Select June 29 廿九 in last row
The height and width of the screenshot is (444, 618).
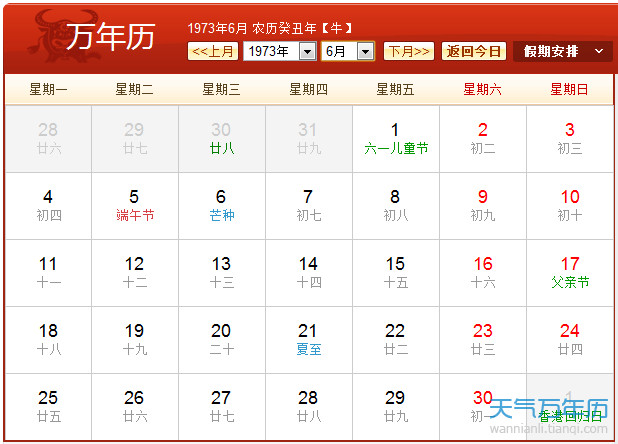(396, 407)
